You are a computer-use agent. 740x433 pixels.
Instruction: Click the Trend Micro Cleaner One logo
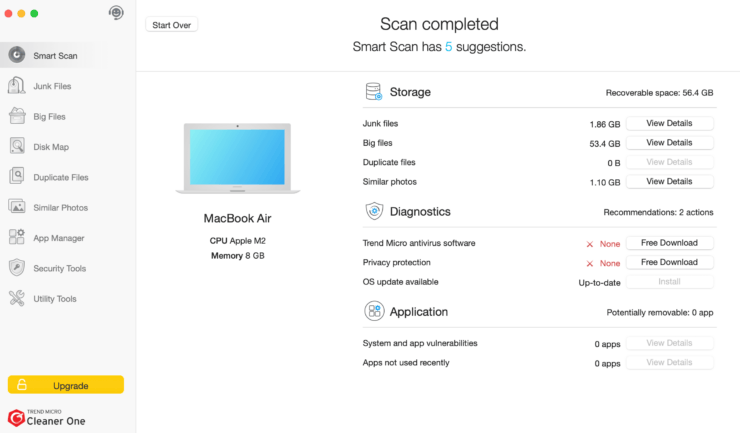pos(47,417)
